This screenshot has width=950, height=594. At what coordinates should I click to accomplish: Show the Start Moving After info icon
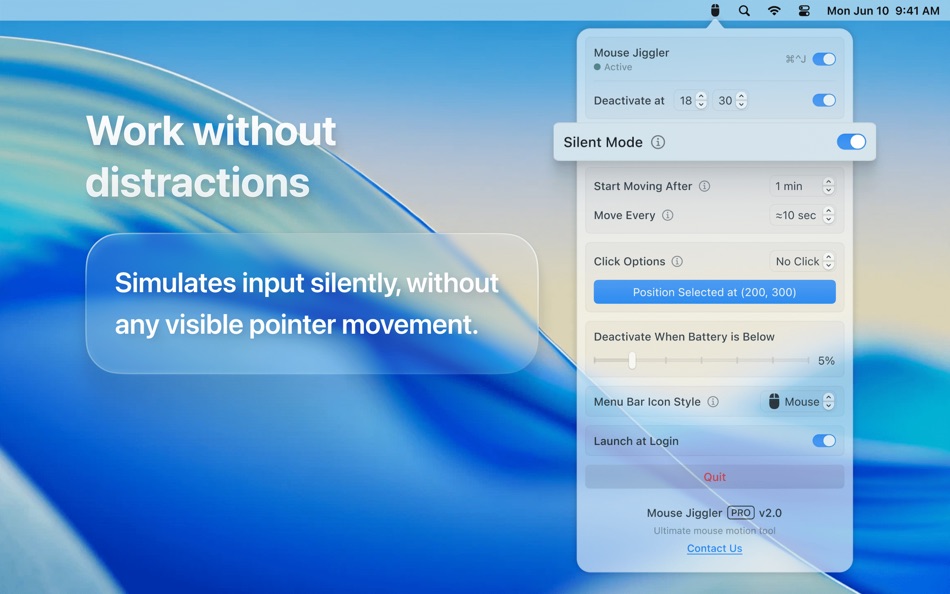click(x=704, y=186)
